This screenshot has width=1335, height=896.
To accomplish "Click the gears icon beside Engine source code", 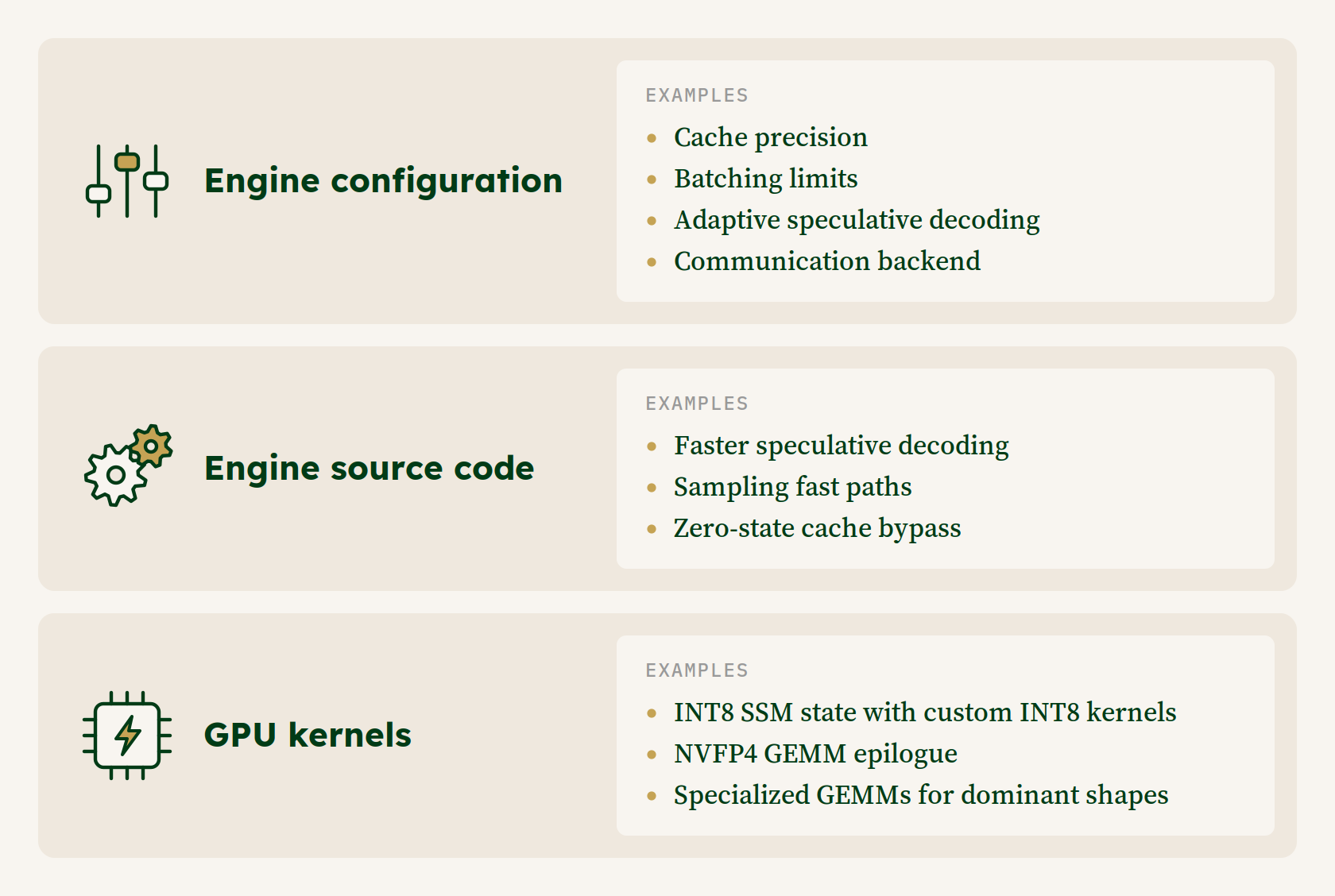I will (128, 465).
